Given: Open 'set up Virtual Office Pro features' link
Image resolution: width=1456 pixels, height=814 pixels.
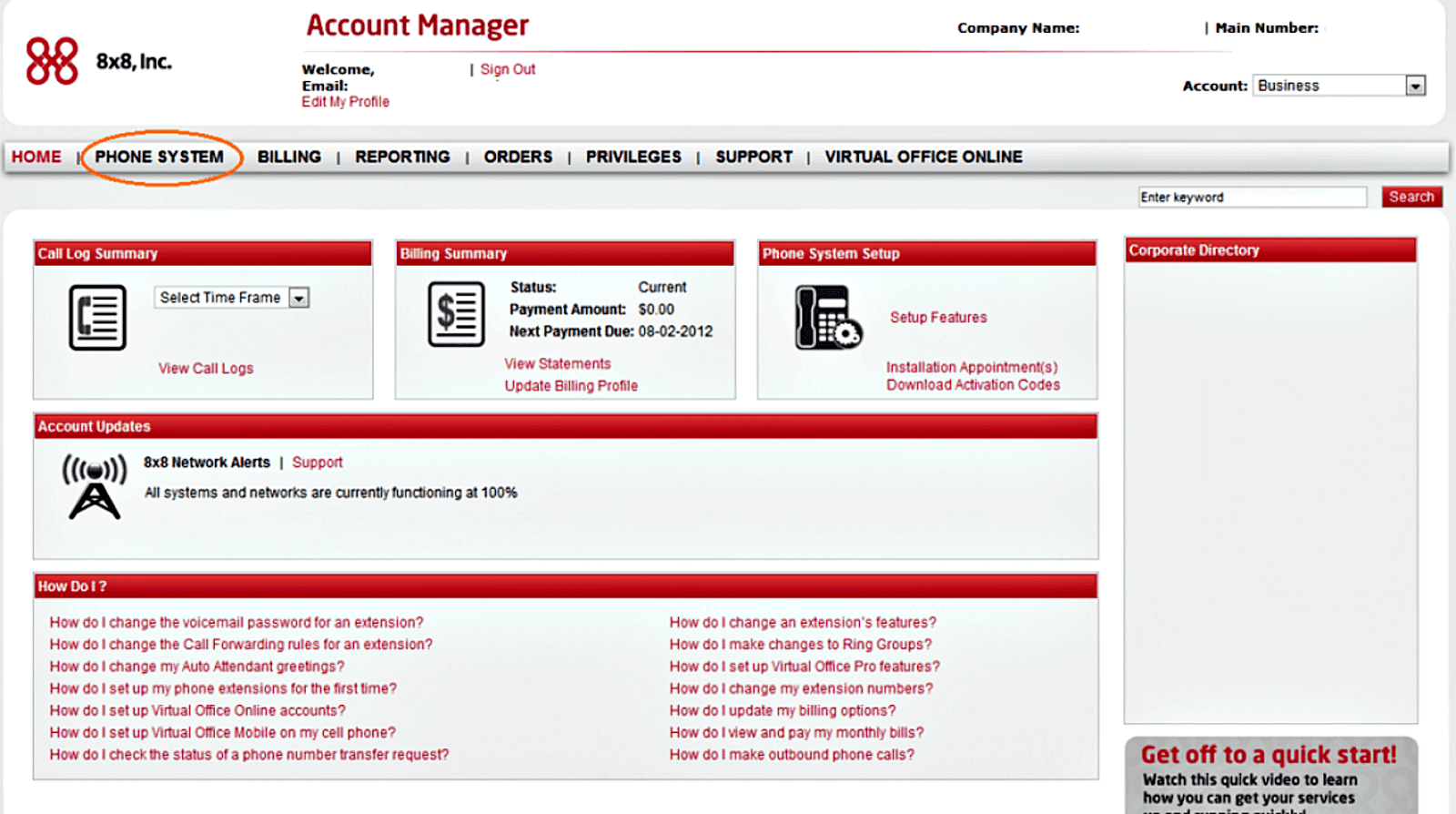Looking at the screenshot, I should [x=804, y=666].
